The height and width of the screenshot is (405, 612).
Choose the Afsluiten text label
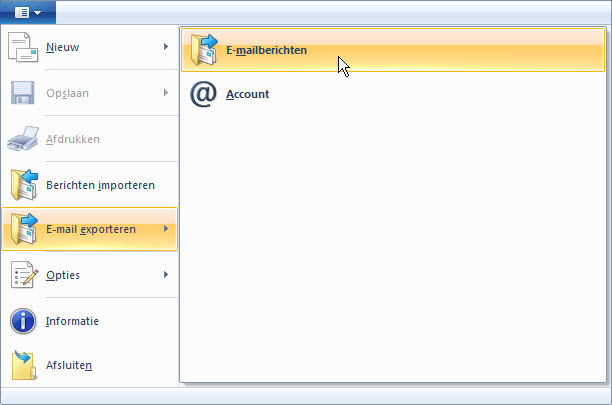[x=70, y=365]
